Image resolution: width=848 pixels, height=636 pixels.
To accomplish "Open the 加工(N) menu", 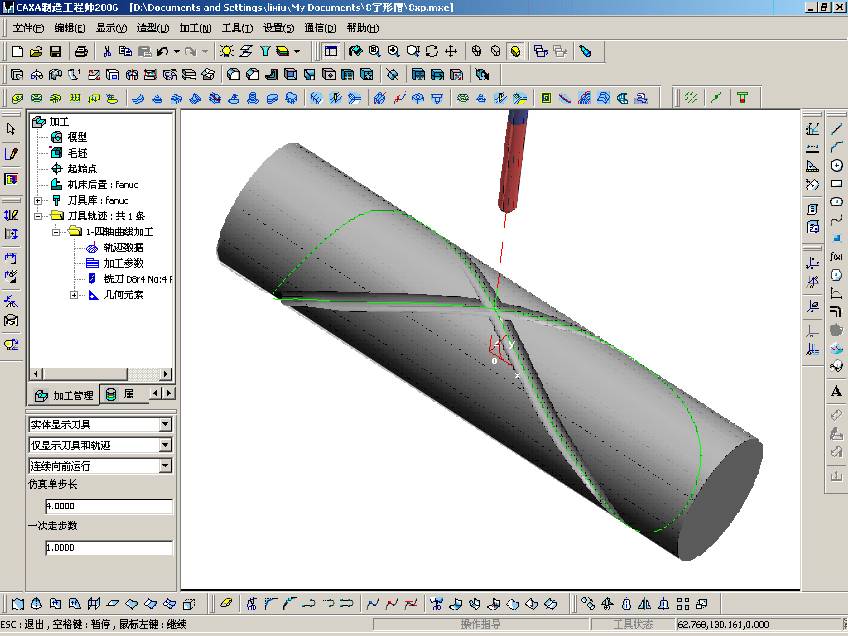I will 195,28.
